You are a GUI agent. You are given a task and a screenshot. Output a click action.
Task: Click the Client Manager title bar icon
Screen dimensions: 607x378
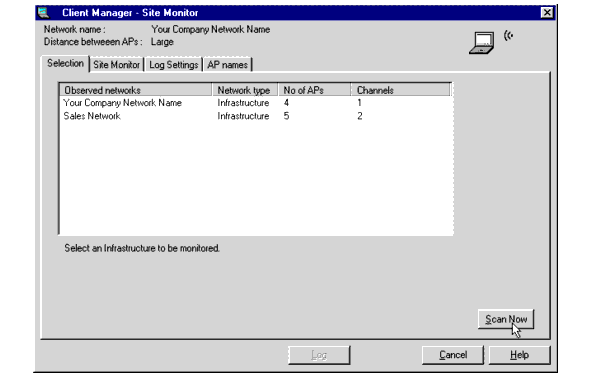click(44, 13)
